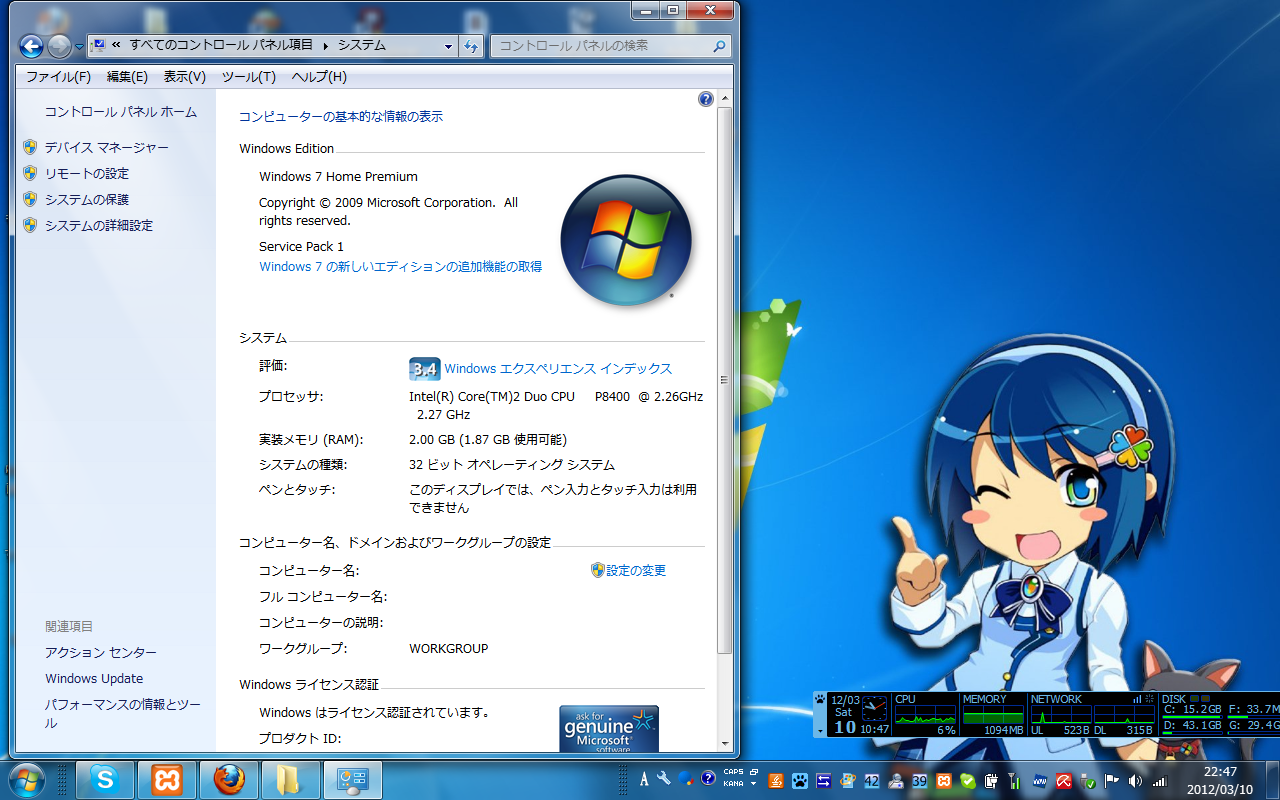Expand the IME KANA options arrow
The height and width of the screenshot is (800, 1280).
[753, 785]
